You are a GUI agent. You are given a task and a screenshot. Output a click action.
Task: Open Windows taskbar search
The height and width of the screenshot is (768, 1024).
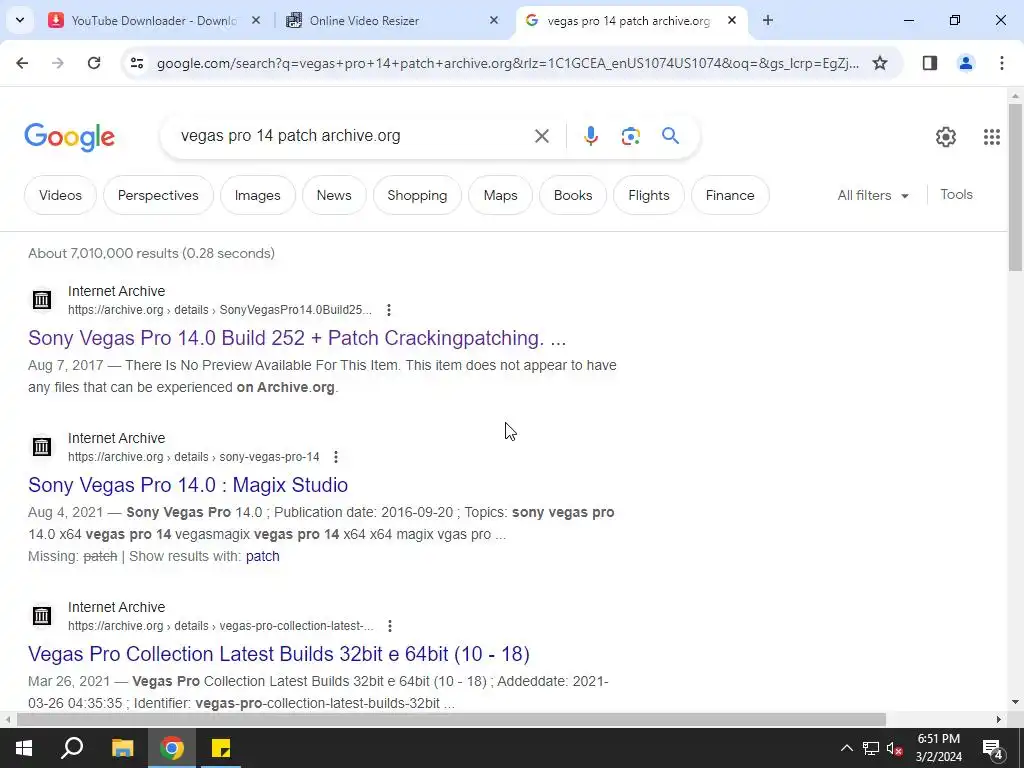72,748
